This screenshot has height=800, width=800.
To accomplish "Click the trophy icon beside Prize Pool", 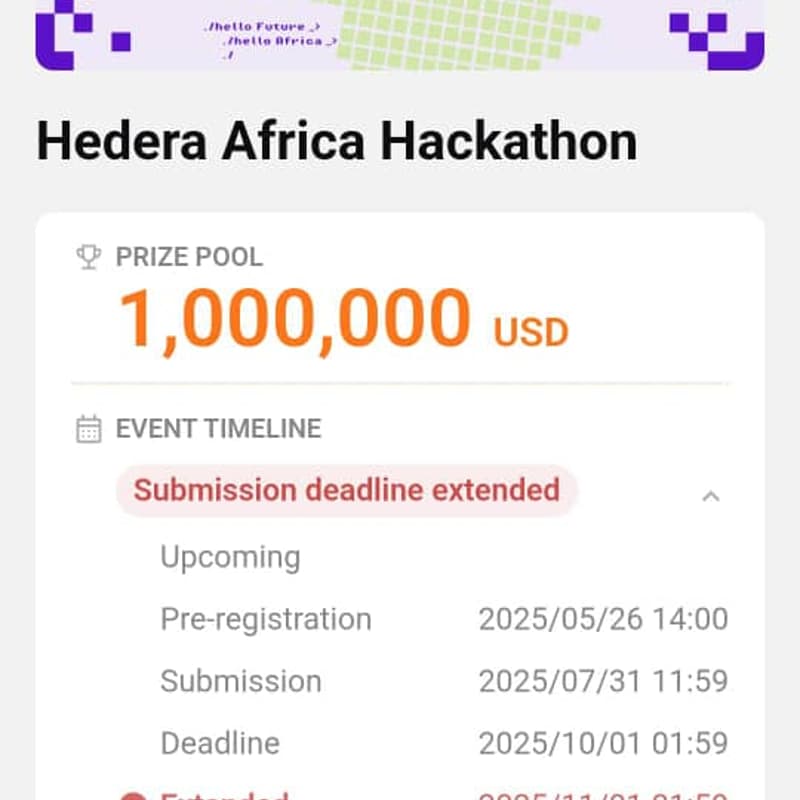I will (89, 257).
